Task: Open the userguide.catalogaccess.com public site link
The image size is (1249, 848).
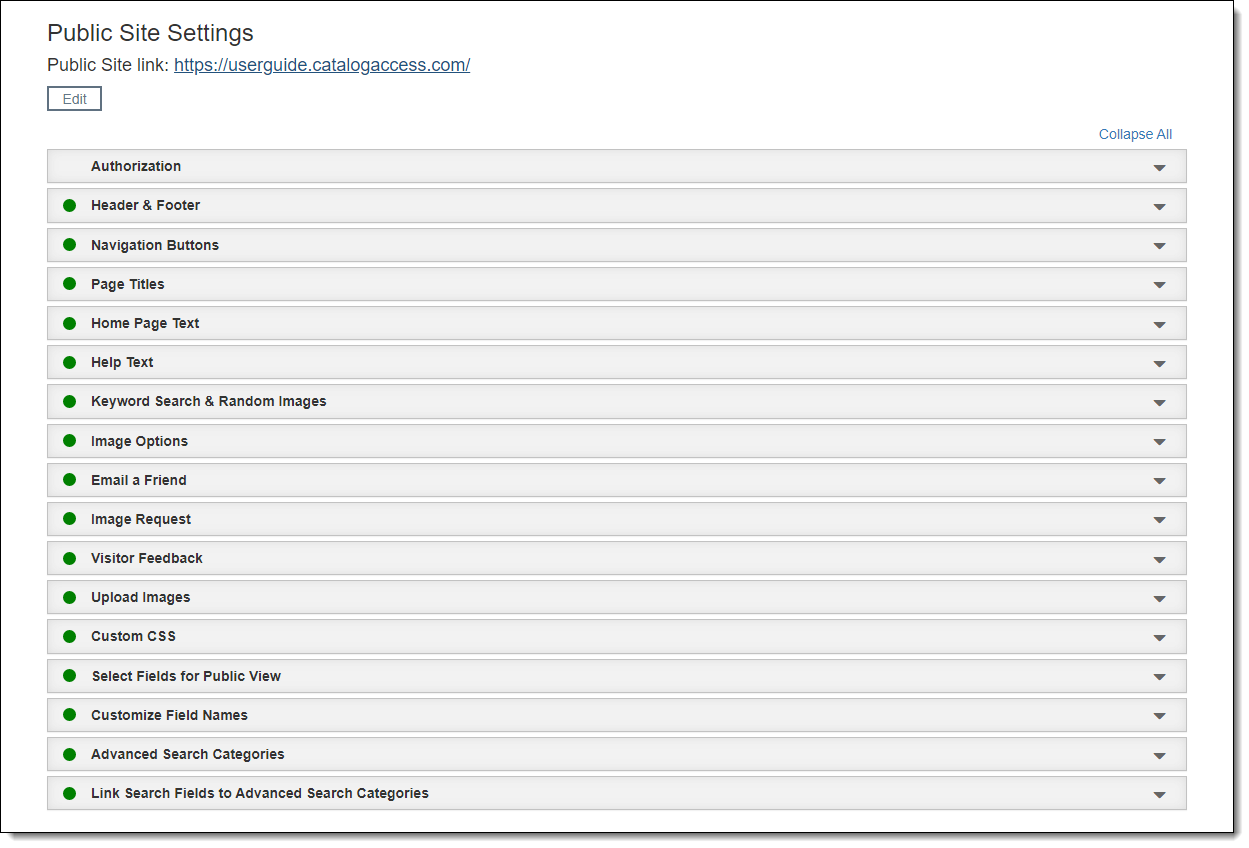Action: [x=322, y=65]
